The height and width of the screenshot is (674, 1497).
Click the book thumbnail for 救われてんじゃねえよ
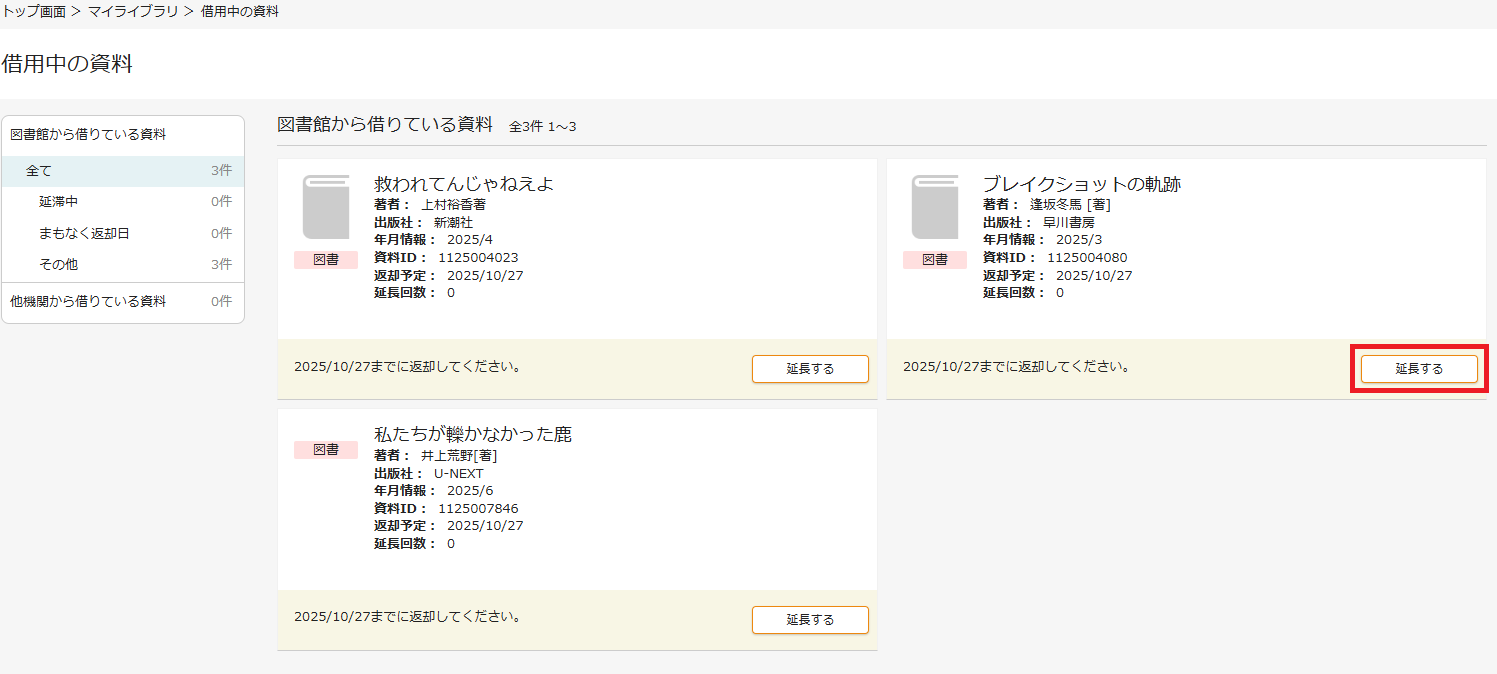coord(325,205)
